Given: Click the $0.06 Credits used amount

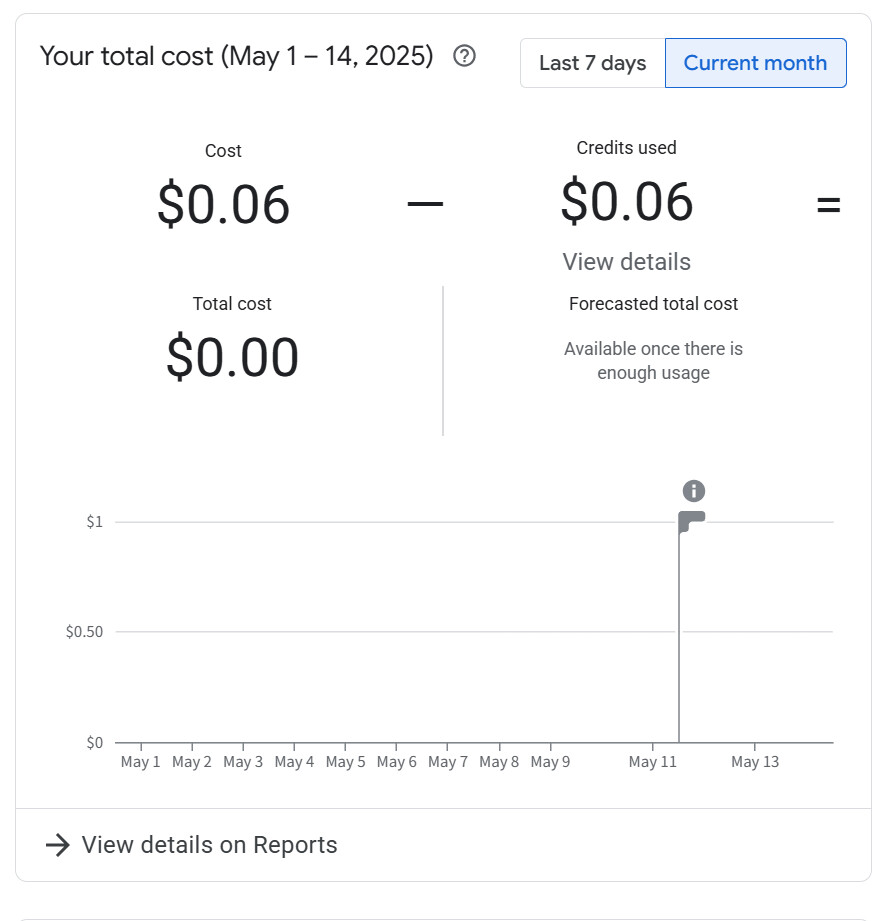Looking at the screenshot, I should pyautogui.click(x=626, y=201).
